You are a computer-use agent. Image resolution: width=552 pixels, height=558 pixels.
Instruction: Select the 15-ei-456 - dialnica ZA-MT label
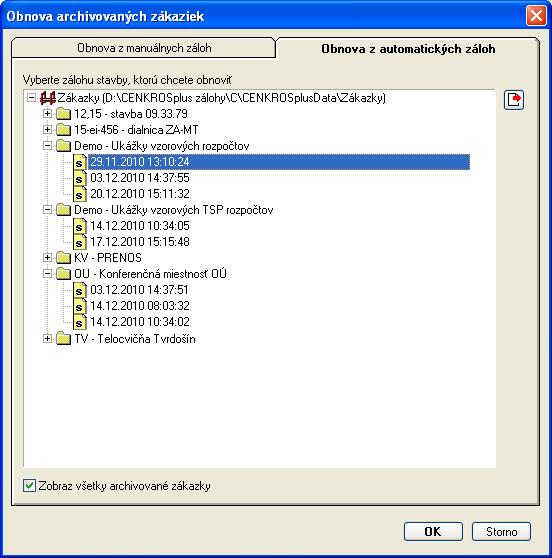click(136, 130)
